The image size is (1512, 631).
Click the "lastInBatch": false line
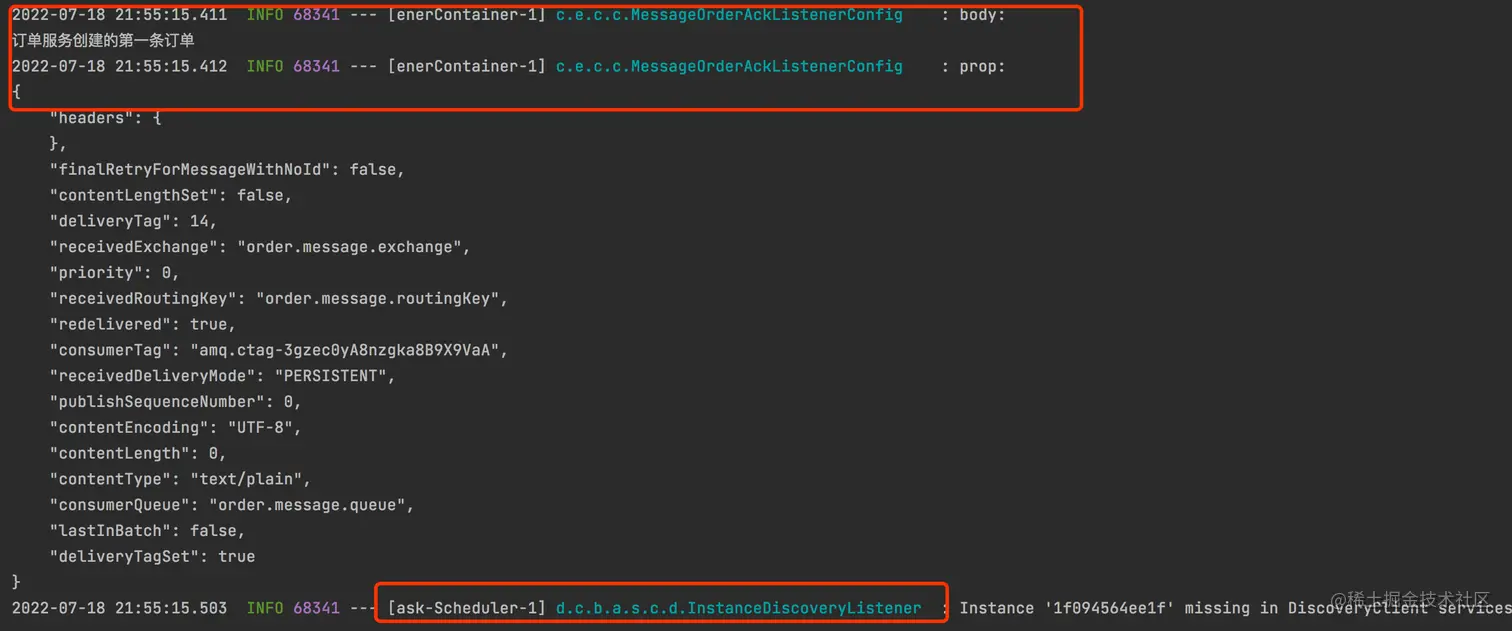[147, 531]
